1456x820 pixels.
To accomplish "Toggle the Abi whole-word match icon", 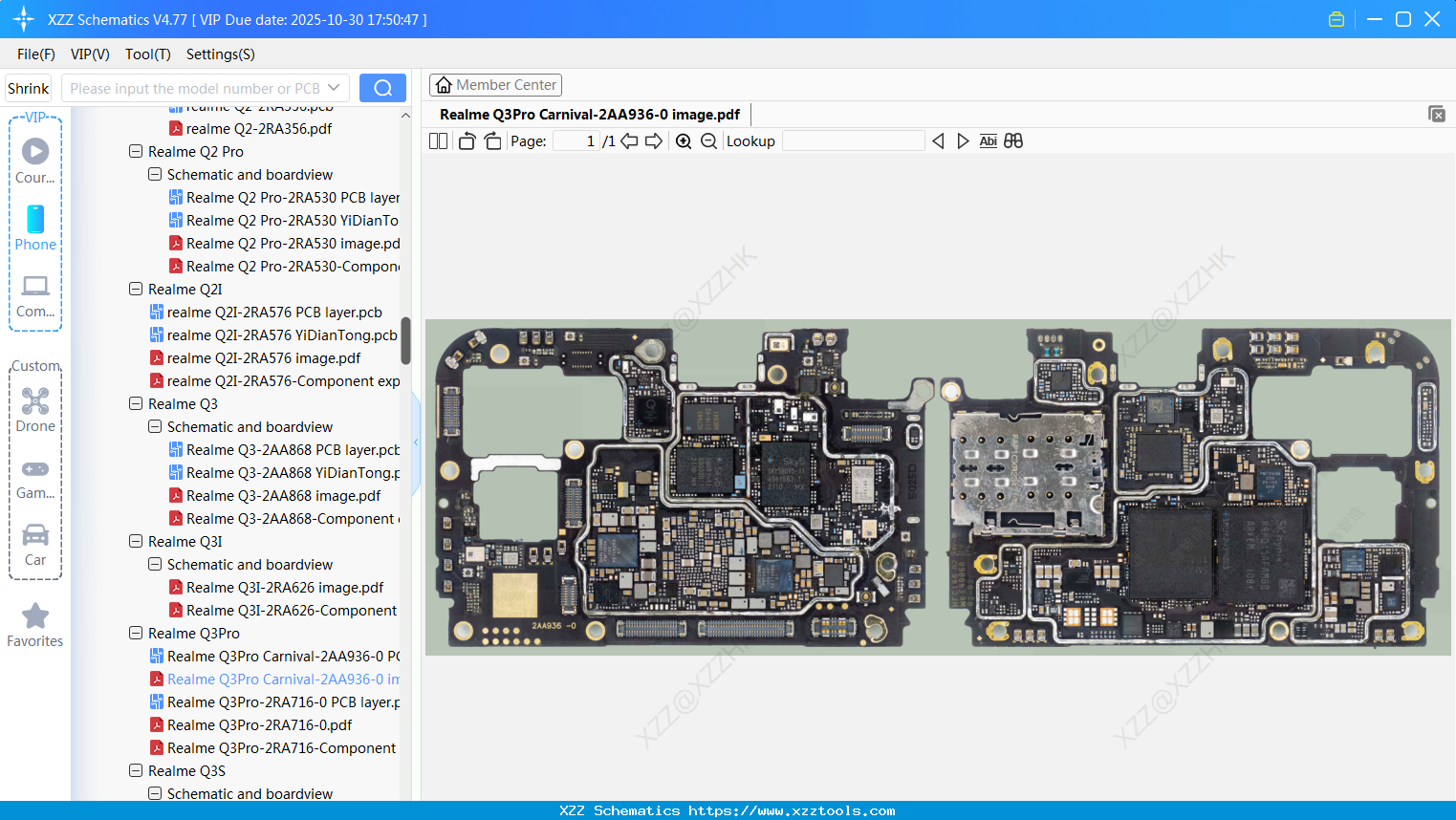I will (989, 141).
